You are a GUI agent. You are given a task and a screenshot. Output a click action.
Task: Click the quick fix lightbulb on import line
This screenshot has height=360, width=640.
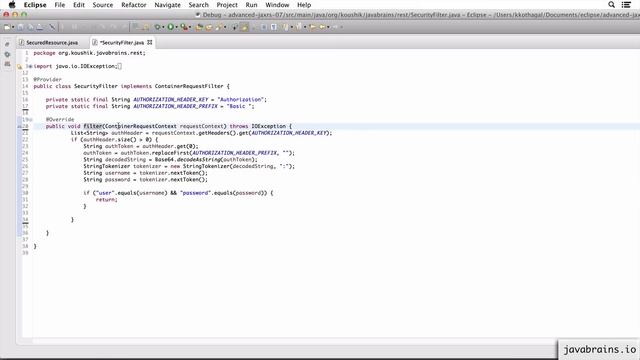19,67
